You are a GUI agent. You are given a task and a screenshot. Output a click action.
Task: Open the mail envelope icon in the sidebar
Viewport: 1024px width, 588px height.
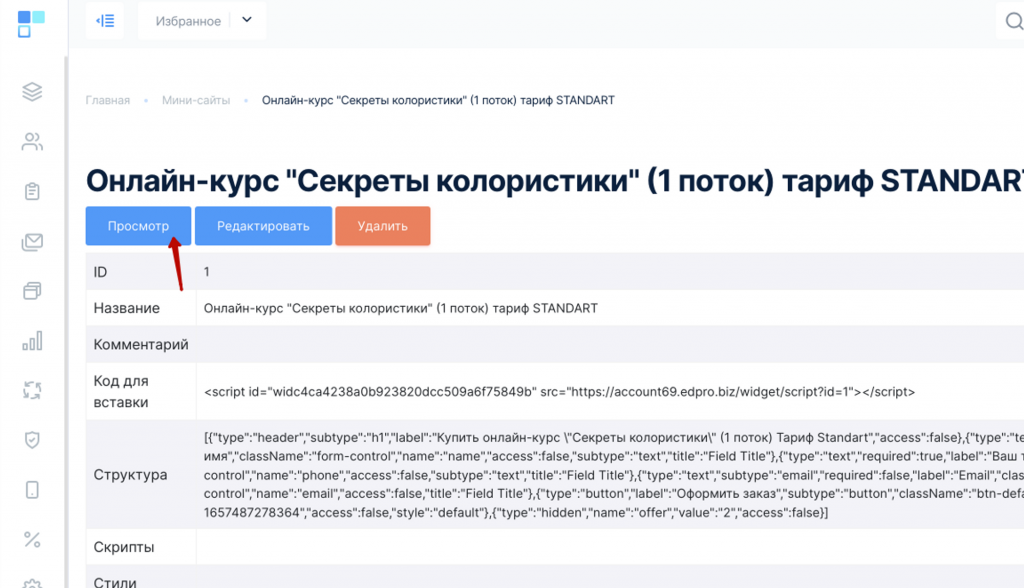tap(32, 242)
